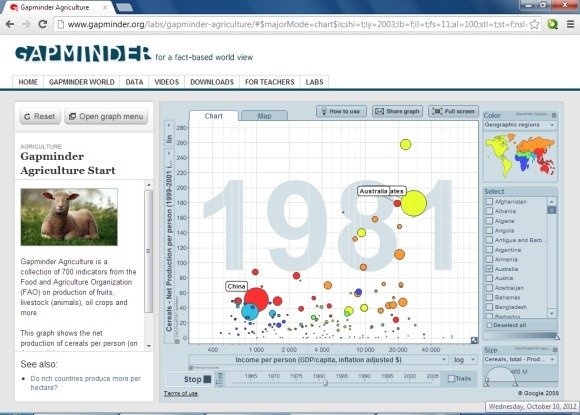
Task: Click the browser back arrow
Action: pyautogui.click(x=10, y=24)
